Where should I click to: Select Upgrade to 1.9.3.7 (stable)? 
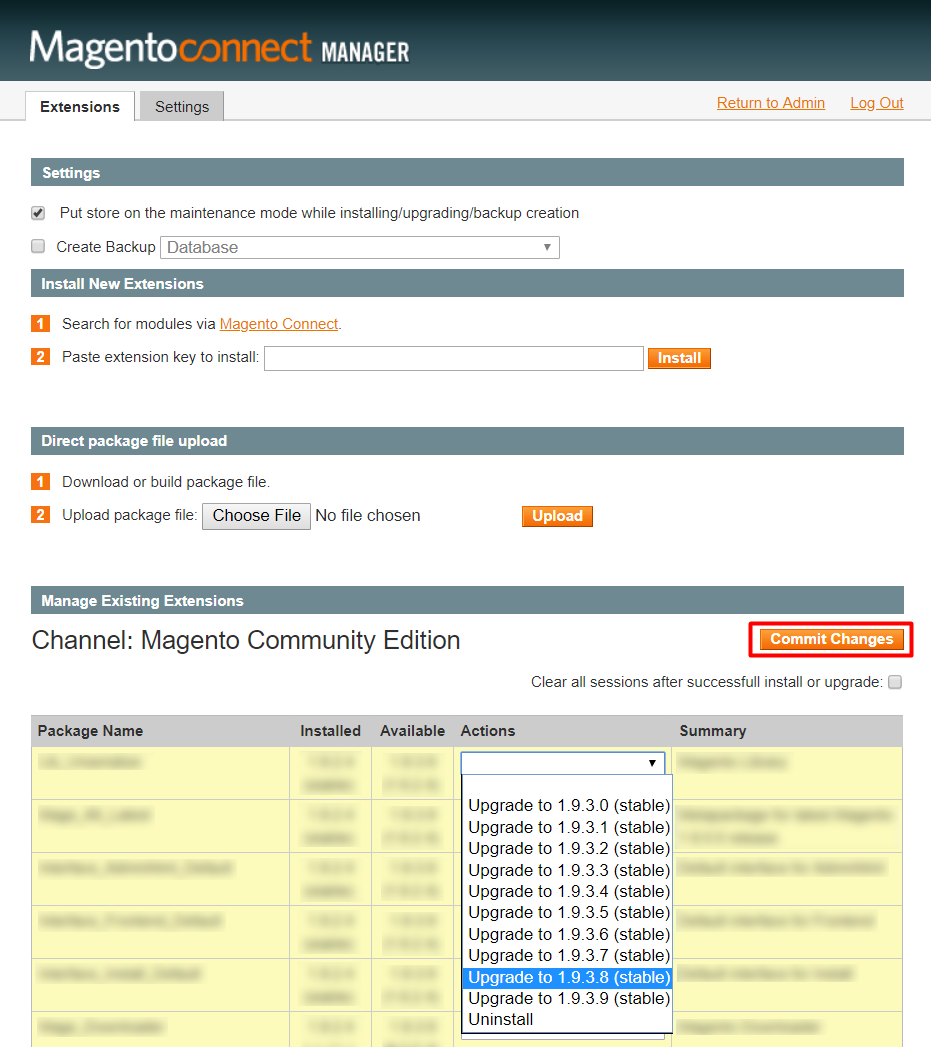(568, 955)
